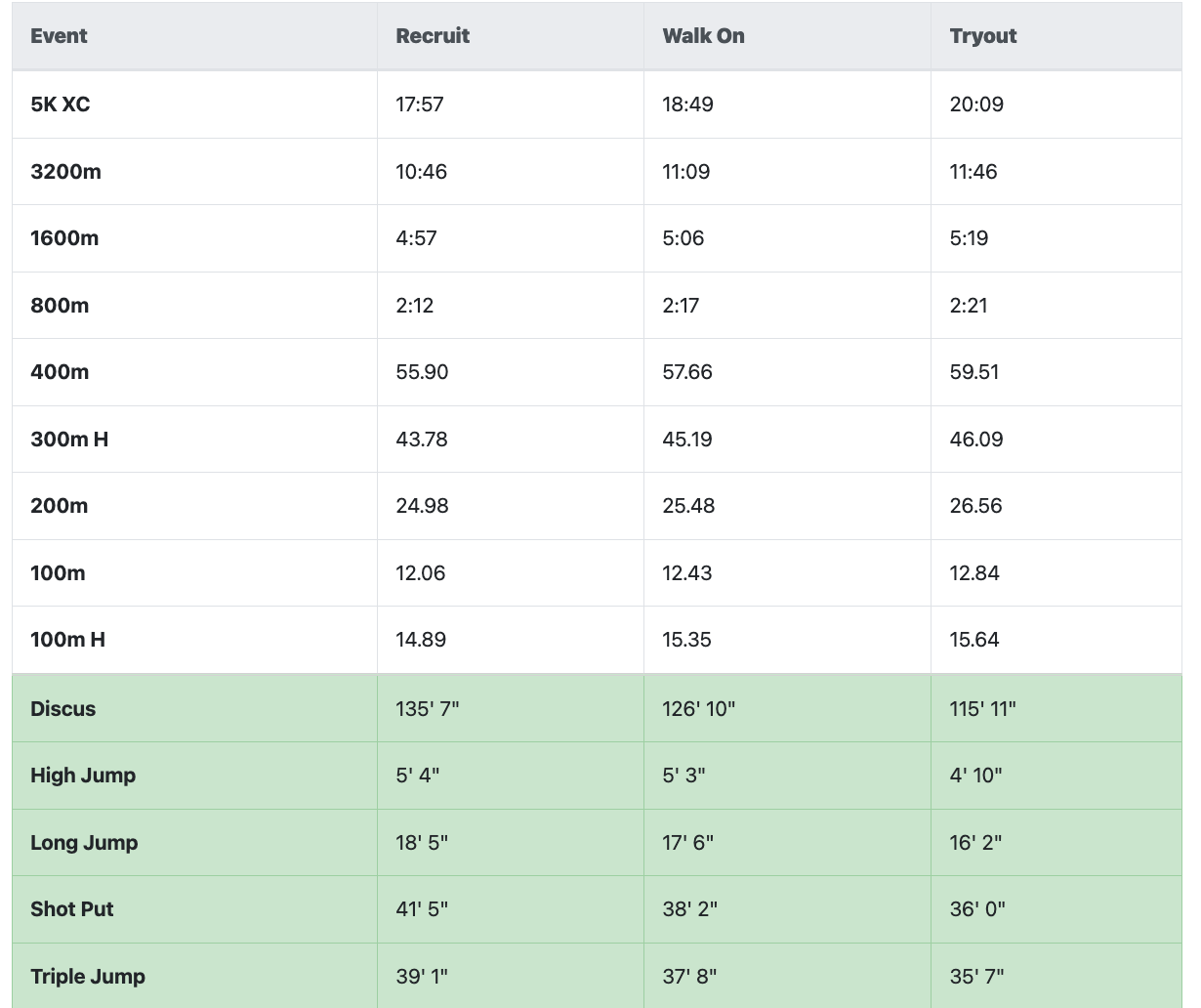Viewport: 1201px width, 1008px height.
Task: Click the Long Jump recruit mark 18' 5"
Action: [x=422, y=843]
